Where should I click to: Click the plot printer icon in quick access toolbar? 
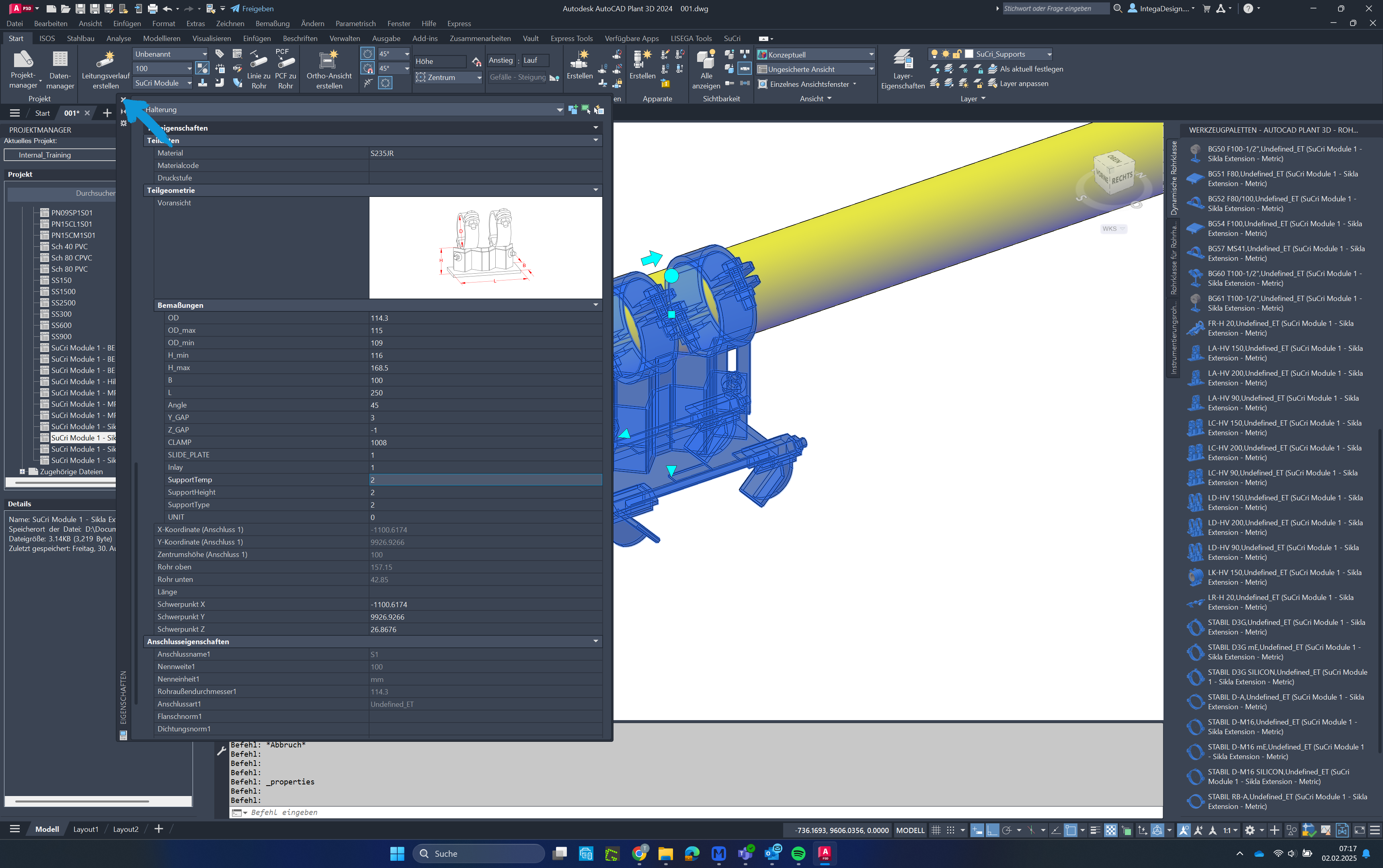coord(153,8)
